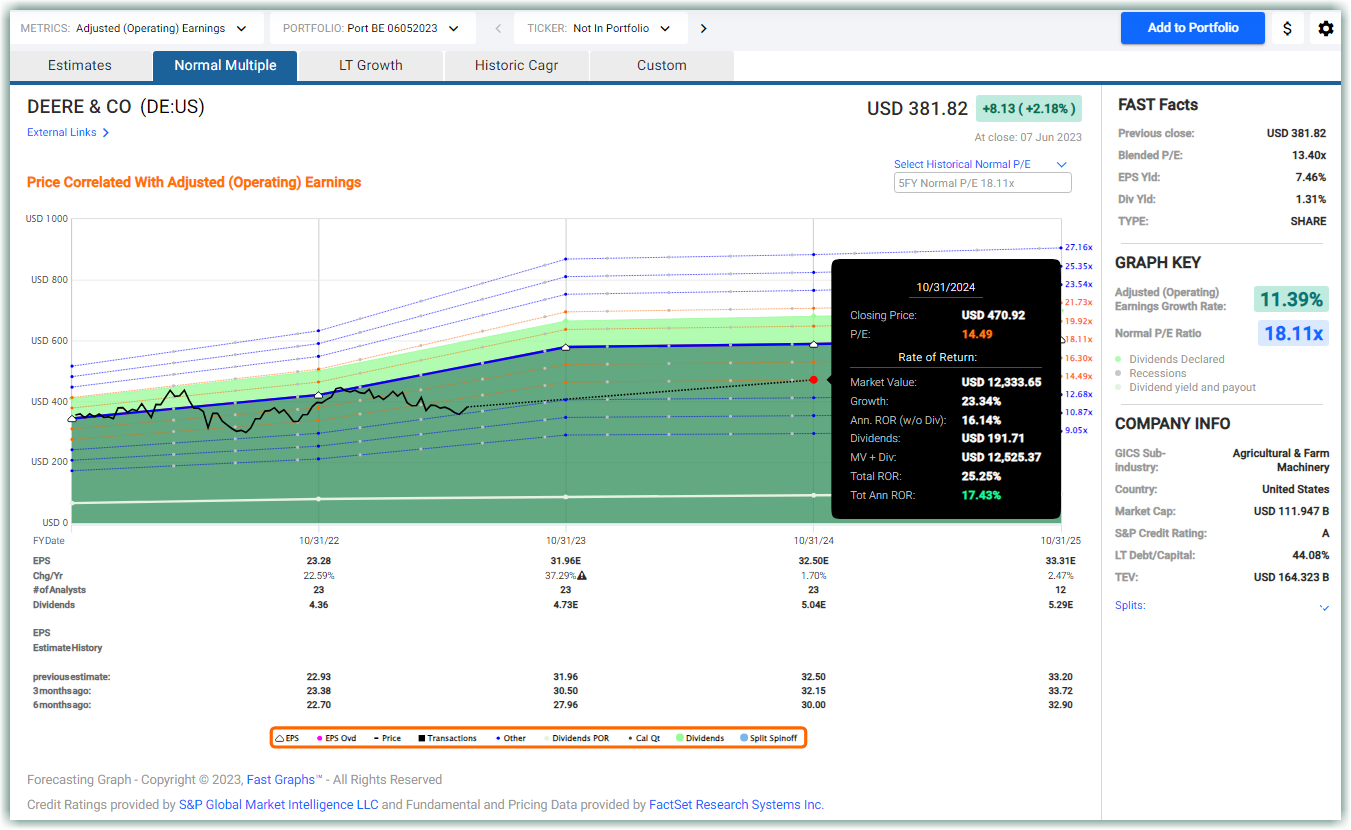
Task: Open the PORTFOLIO dropdown
Action: point(373,29)
